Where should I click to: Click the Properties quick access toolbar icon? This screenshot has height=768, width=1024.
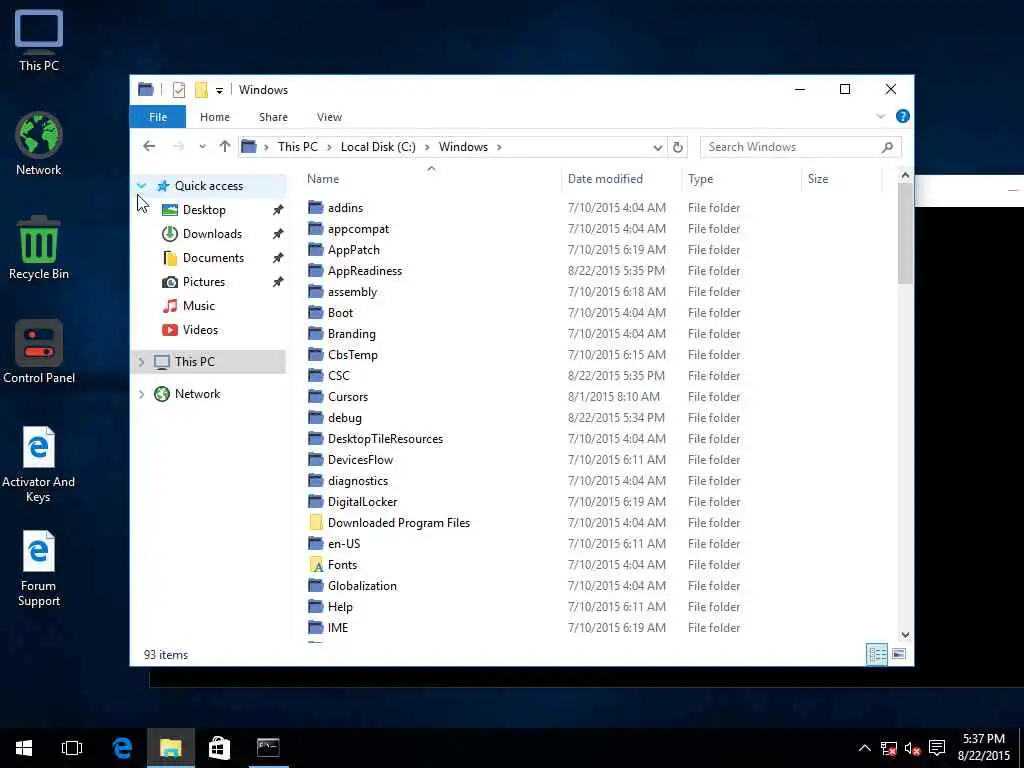[178, 90]
